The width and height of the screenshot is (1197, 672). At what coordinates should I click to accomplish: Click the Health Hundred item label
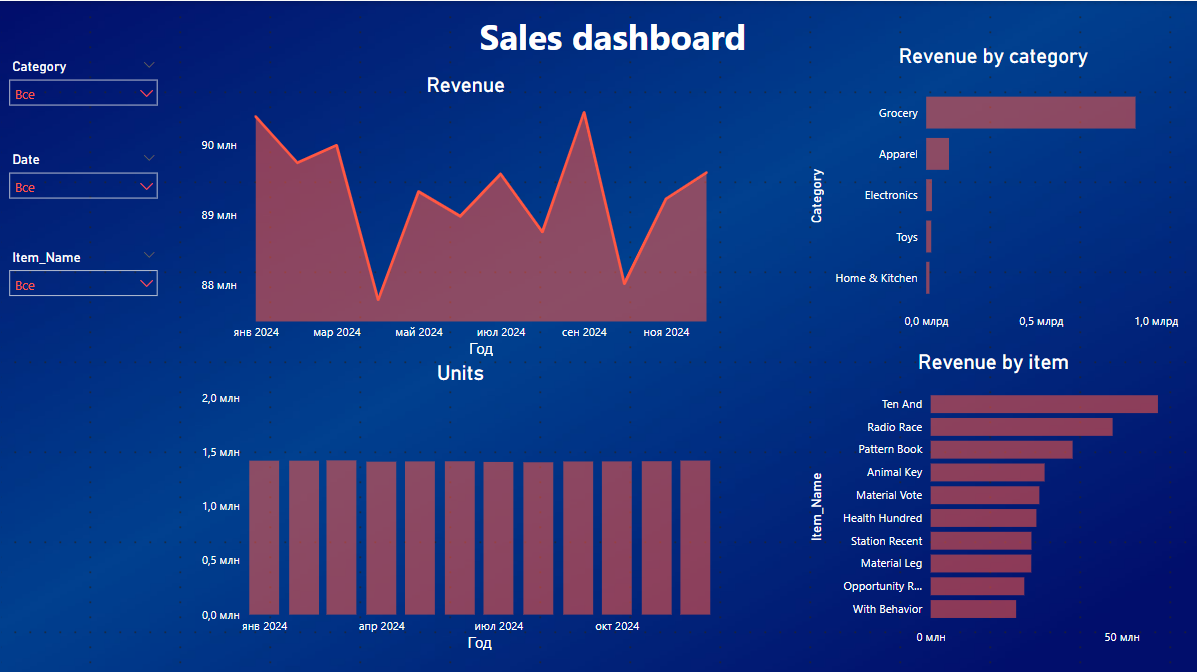pos(882,518)
